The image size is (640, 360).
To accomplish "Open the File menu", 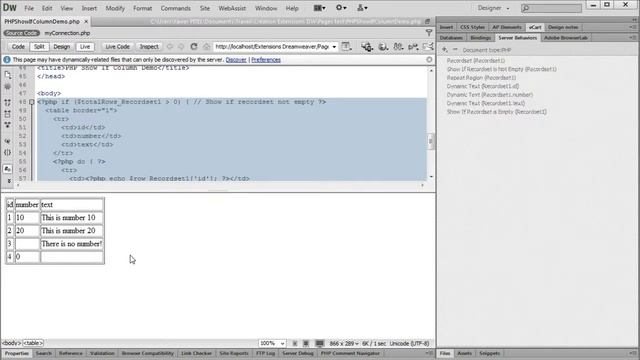I will click(x=29, y=8).
